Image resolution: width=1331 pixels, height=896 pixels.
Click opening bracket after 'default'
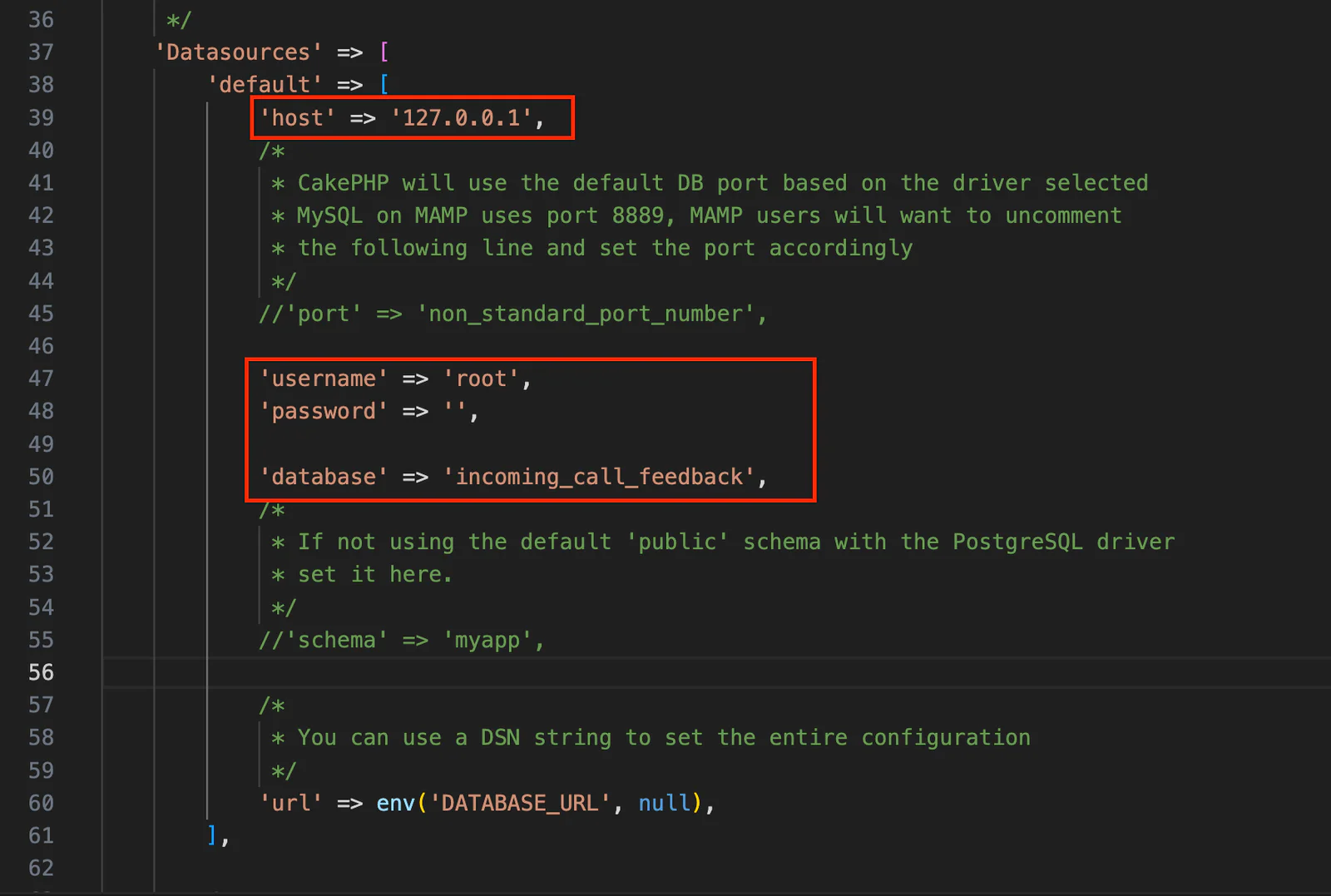click(383, 85)
